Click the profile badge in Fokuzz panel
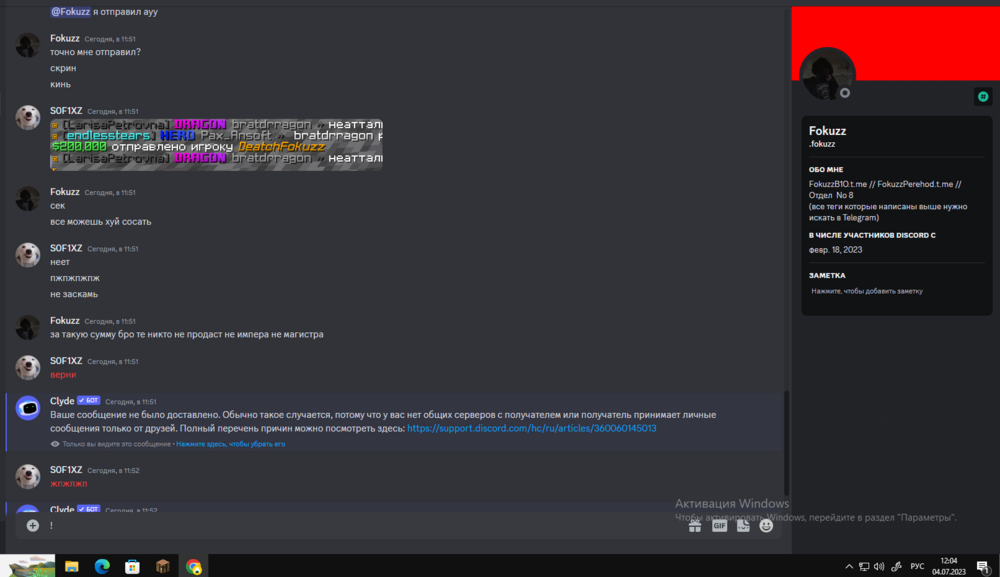The height and width of the screenshot is (577, 1000). pyautogui.click(x=983, y=97)
